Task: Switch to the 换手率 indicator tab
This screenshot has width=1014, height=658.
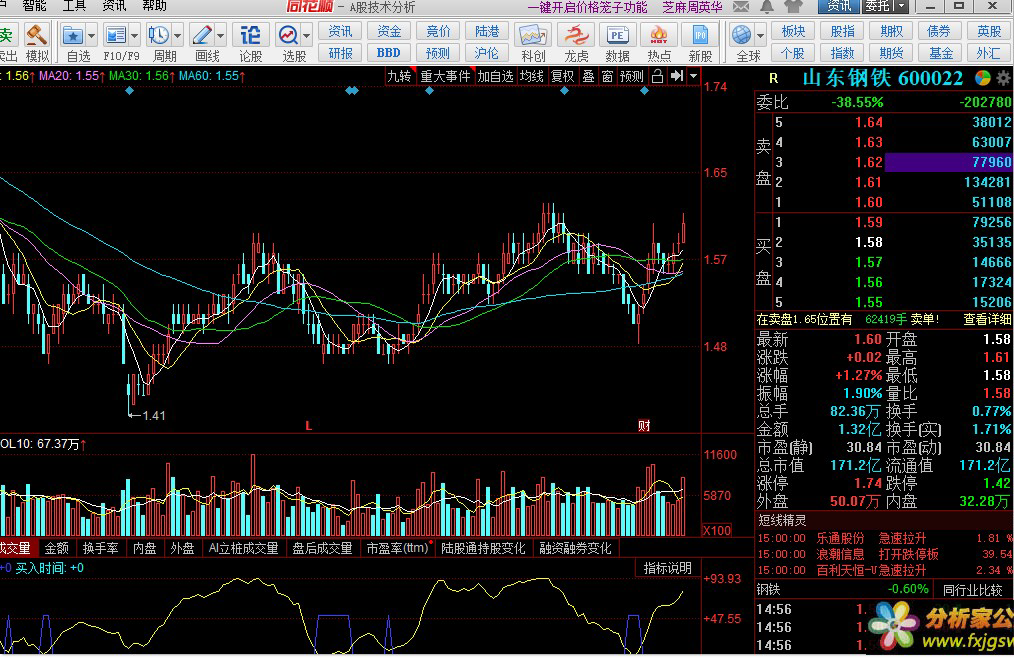Action: tap(100, 548)
